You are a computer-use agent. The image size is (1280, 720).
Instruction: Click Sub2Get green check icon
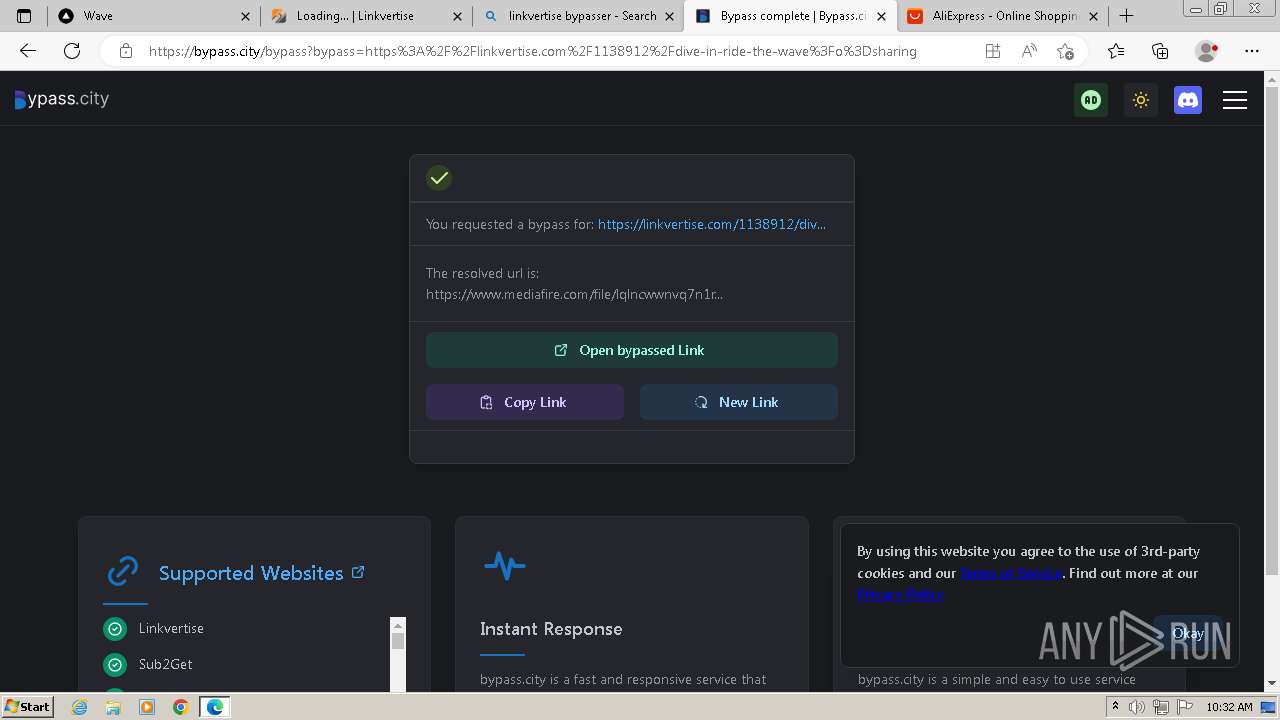tap(115, 664)
